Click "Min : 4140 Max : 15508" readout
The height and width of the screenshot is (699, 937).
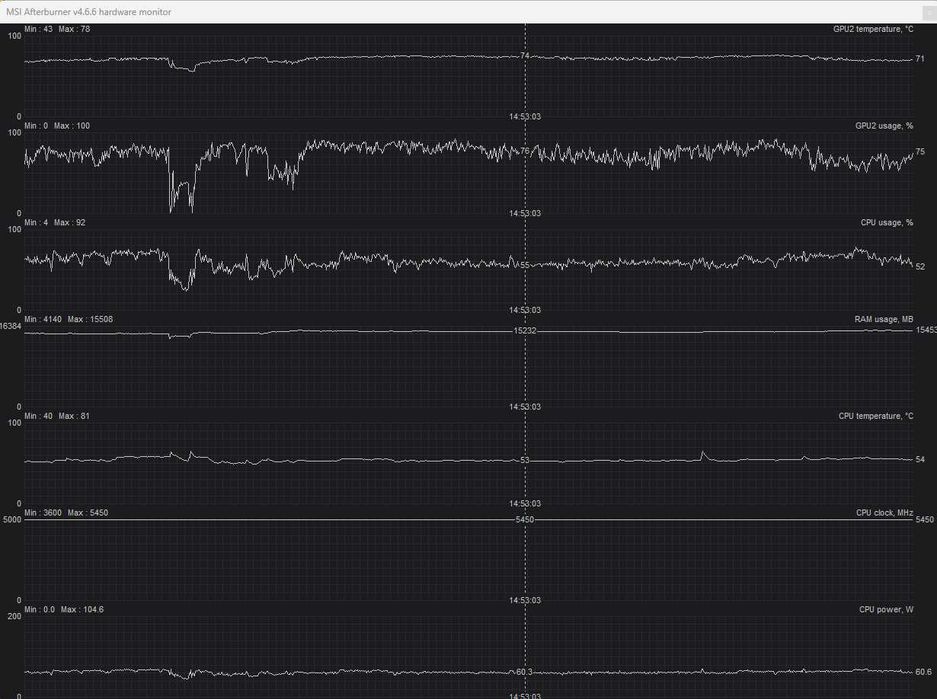pos(69,320)
